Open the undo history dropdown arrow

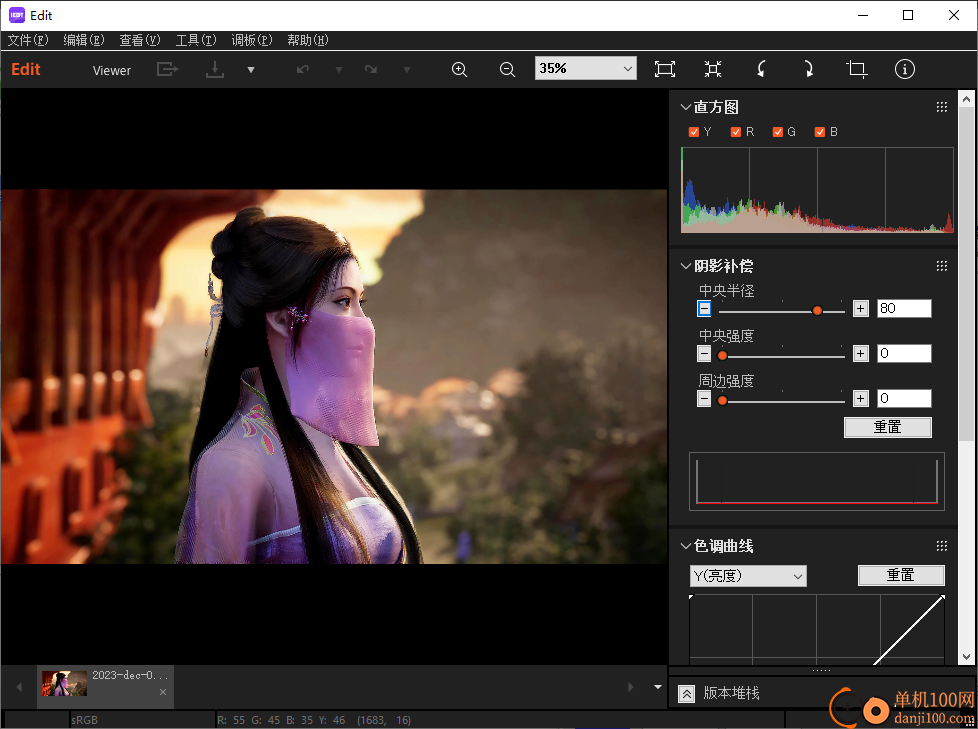339,70
